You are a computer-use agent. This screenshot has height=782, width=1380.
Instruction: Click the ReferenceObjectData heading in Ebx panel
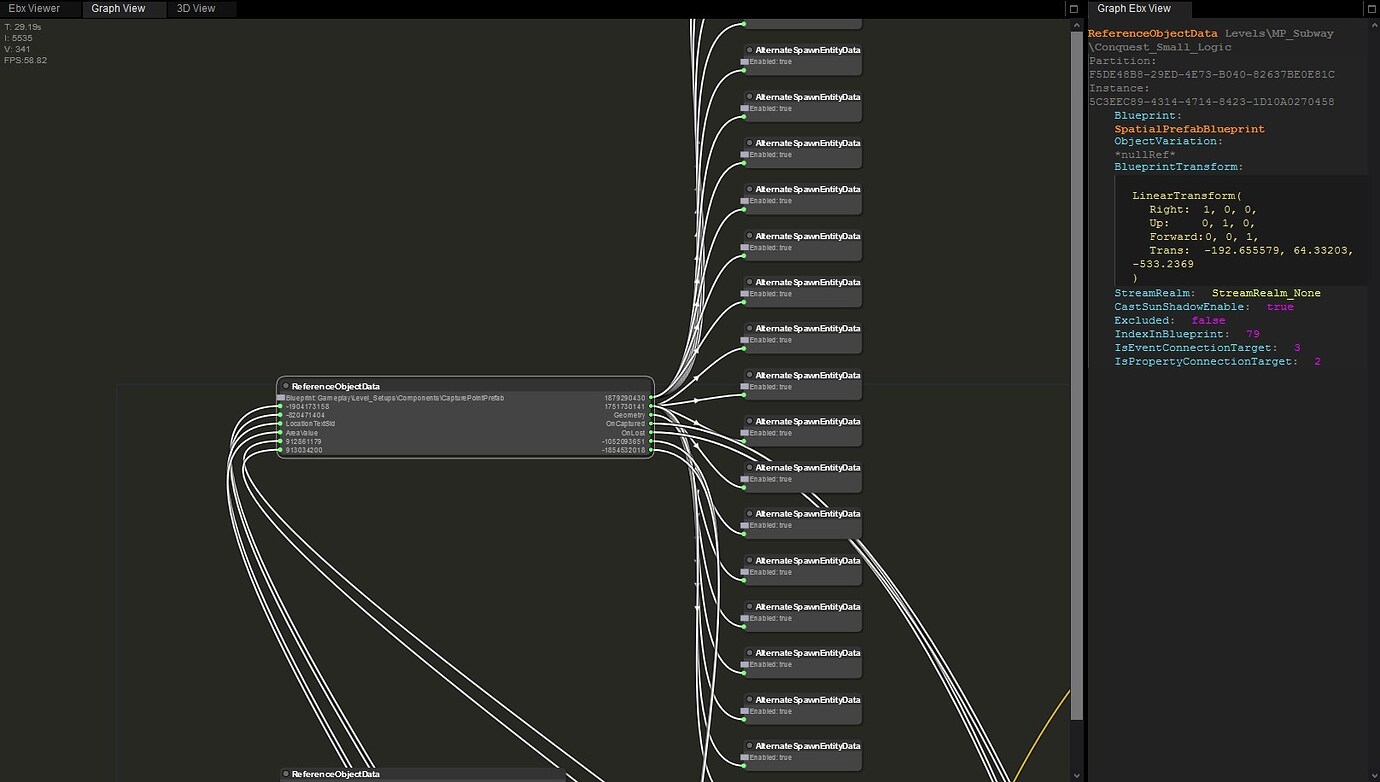tap(1152, 34)
